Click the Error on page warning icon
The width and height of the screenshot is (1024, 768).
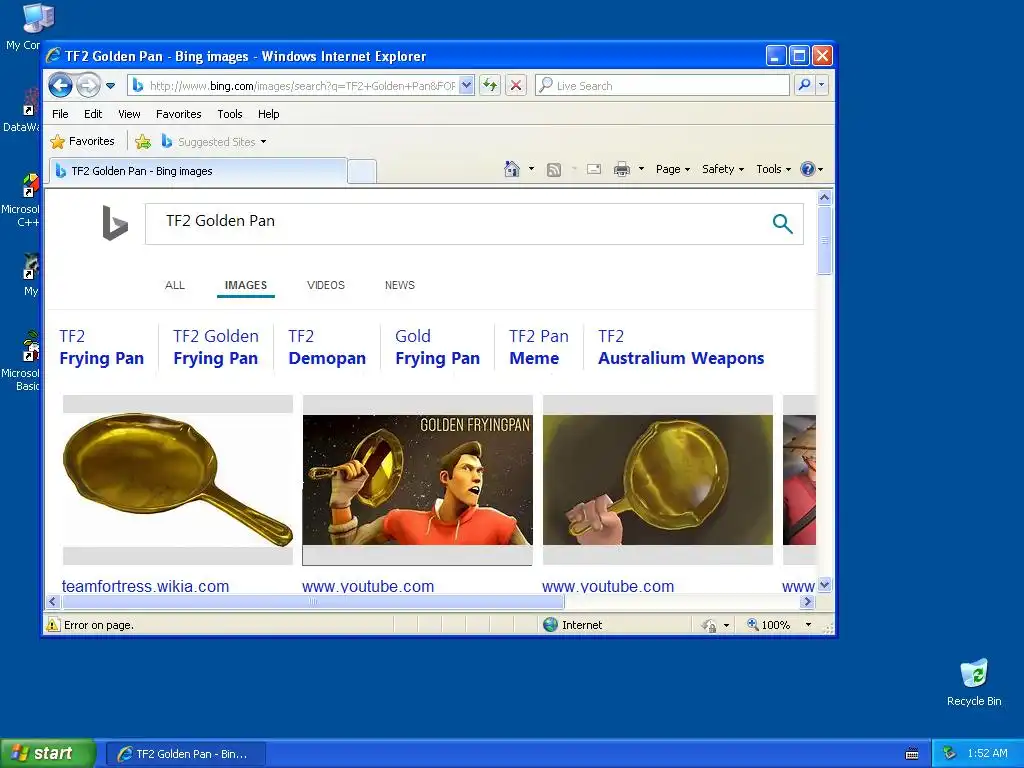pyautogui.click(x=53, y=625)
